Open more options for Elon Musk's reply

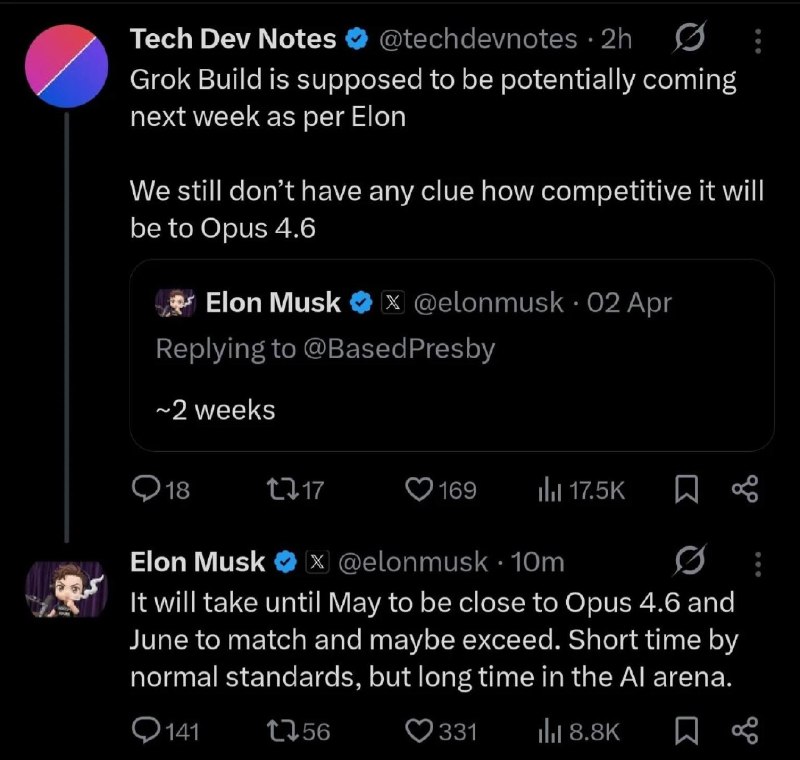click(757, 563)
